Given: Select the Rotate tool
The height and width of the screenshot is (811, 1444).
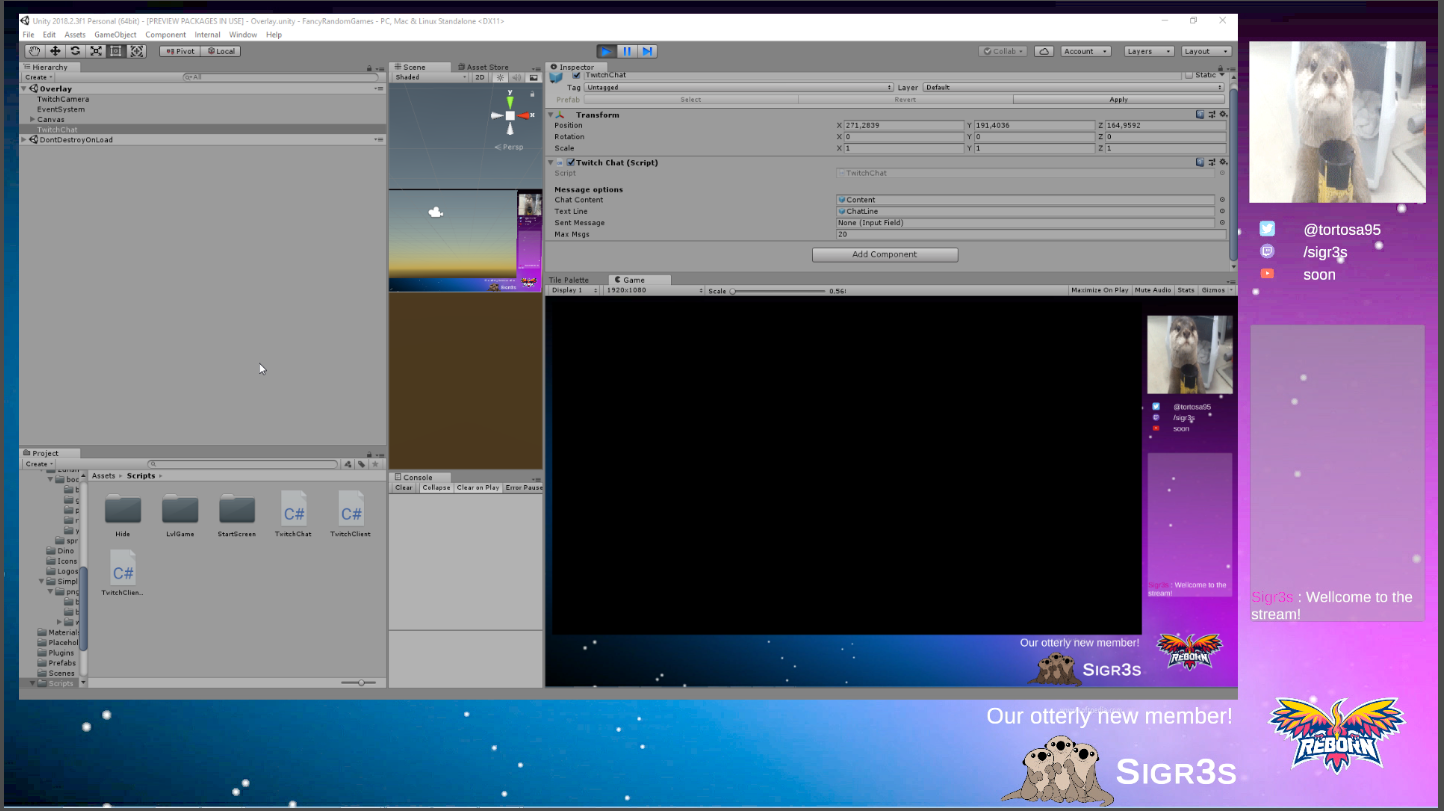Looking at the screenshot, I should pos(75,51).
